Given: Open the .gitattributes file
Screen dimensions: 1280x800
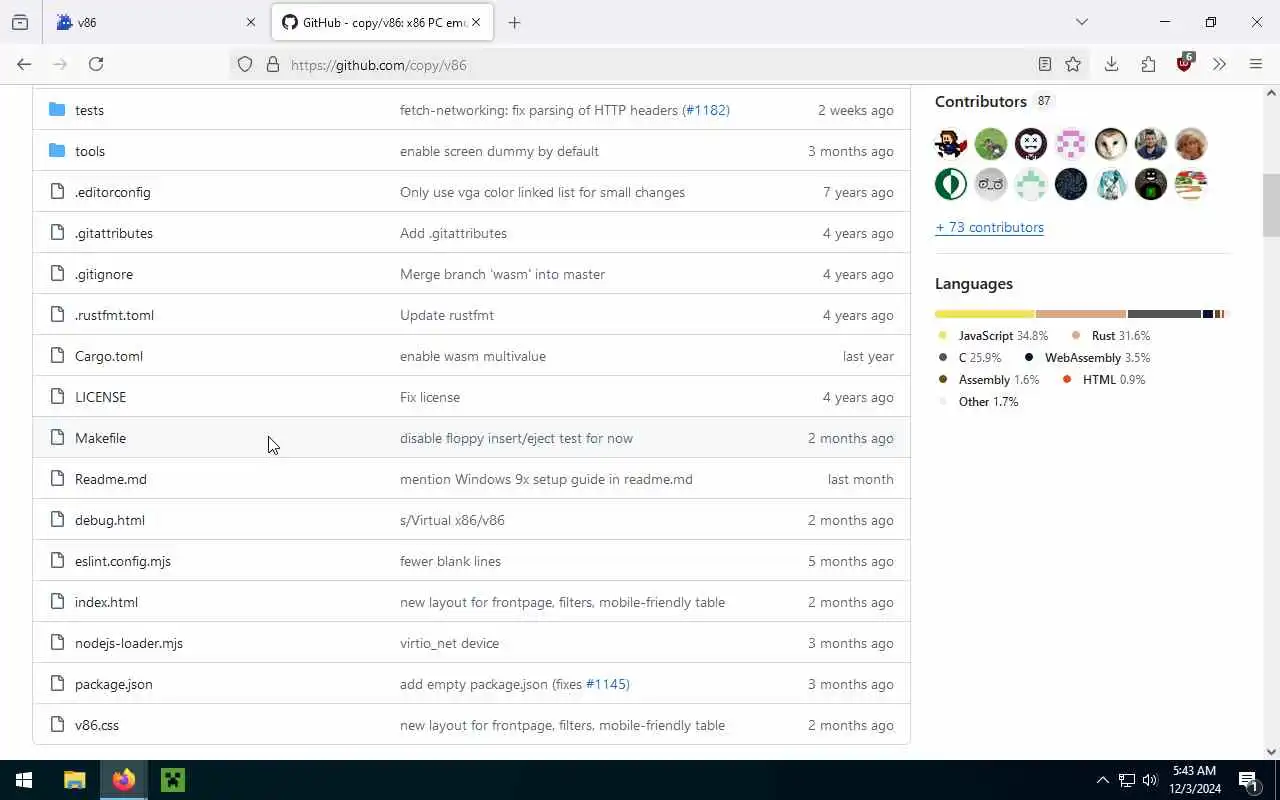Looking at the screenshot, I should (114, 233).
